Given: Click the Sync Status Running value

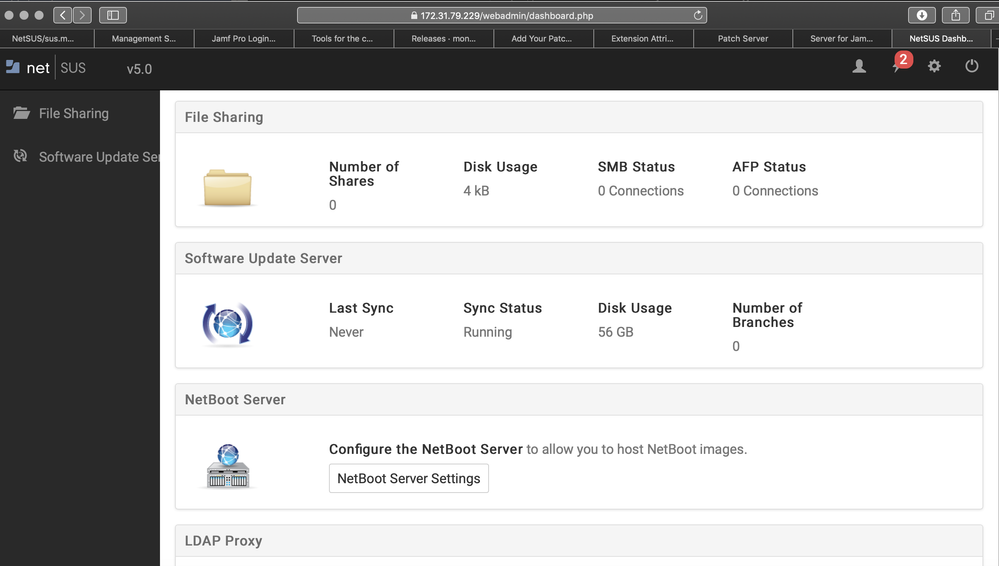Looking at the screenshot, I should [x=487, y=332].
